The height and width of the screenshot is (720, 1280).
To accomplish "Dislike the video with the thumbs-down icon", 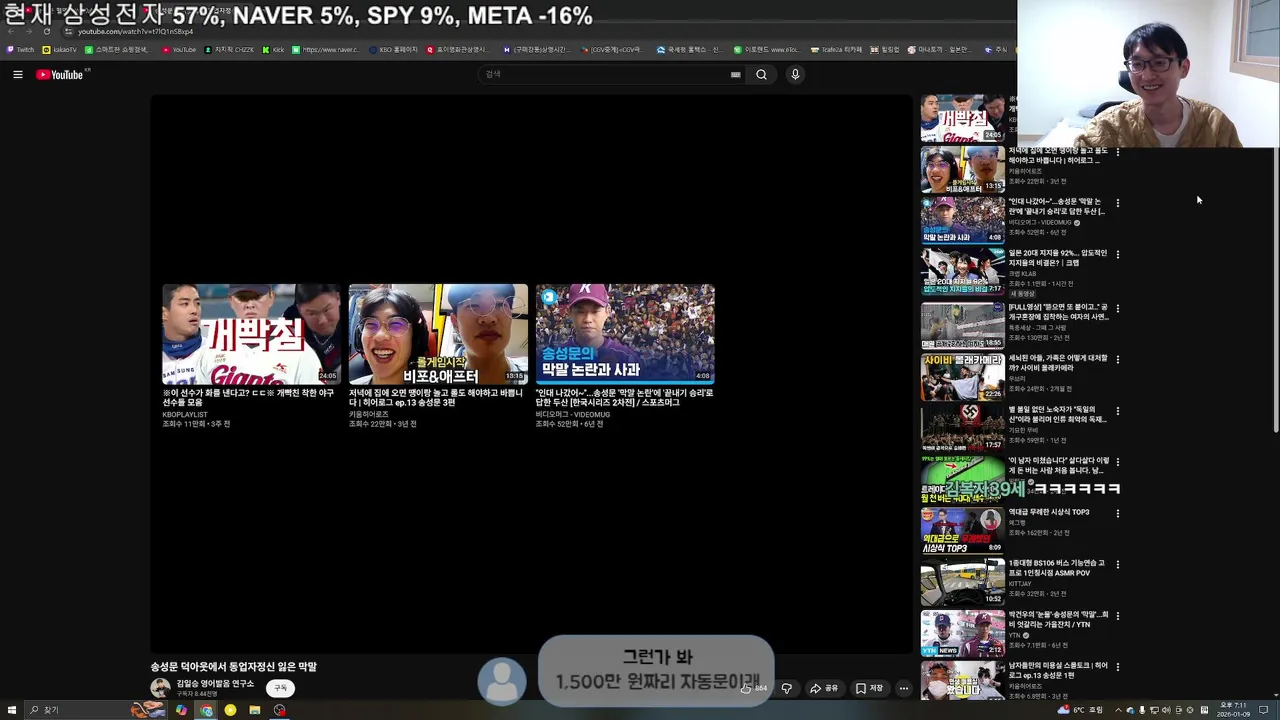I will [x=786, y=688].
